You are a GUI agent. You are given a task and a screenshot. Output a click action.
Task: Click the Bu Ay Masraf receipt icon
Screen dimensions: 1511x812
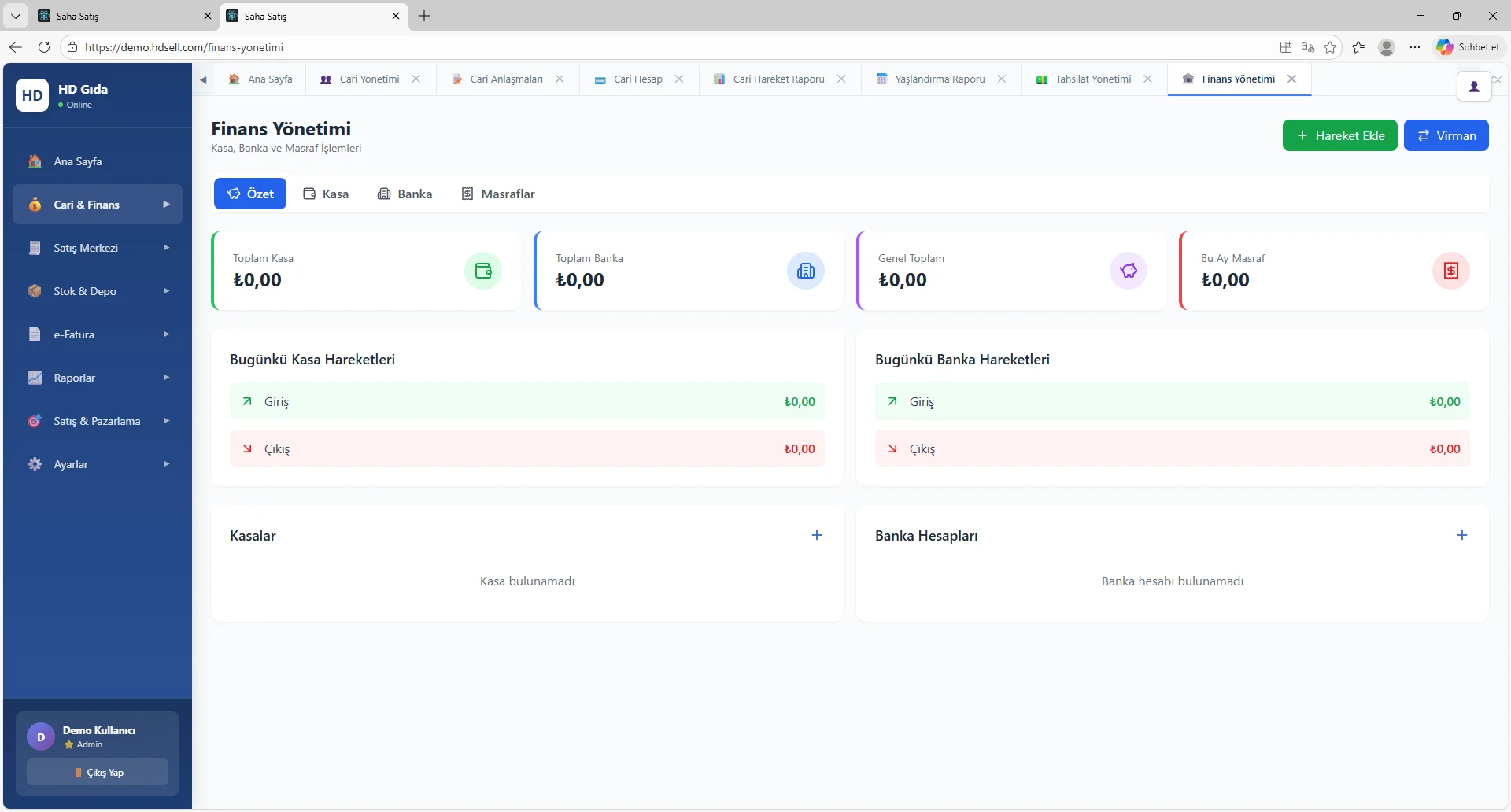point(1451,271)
